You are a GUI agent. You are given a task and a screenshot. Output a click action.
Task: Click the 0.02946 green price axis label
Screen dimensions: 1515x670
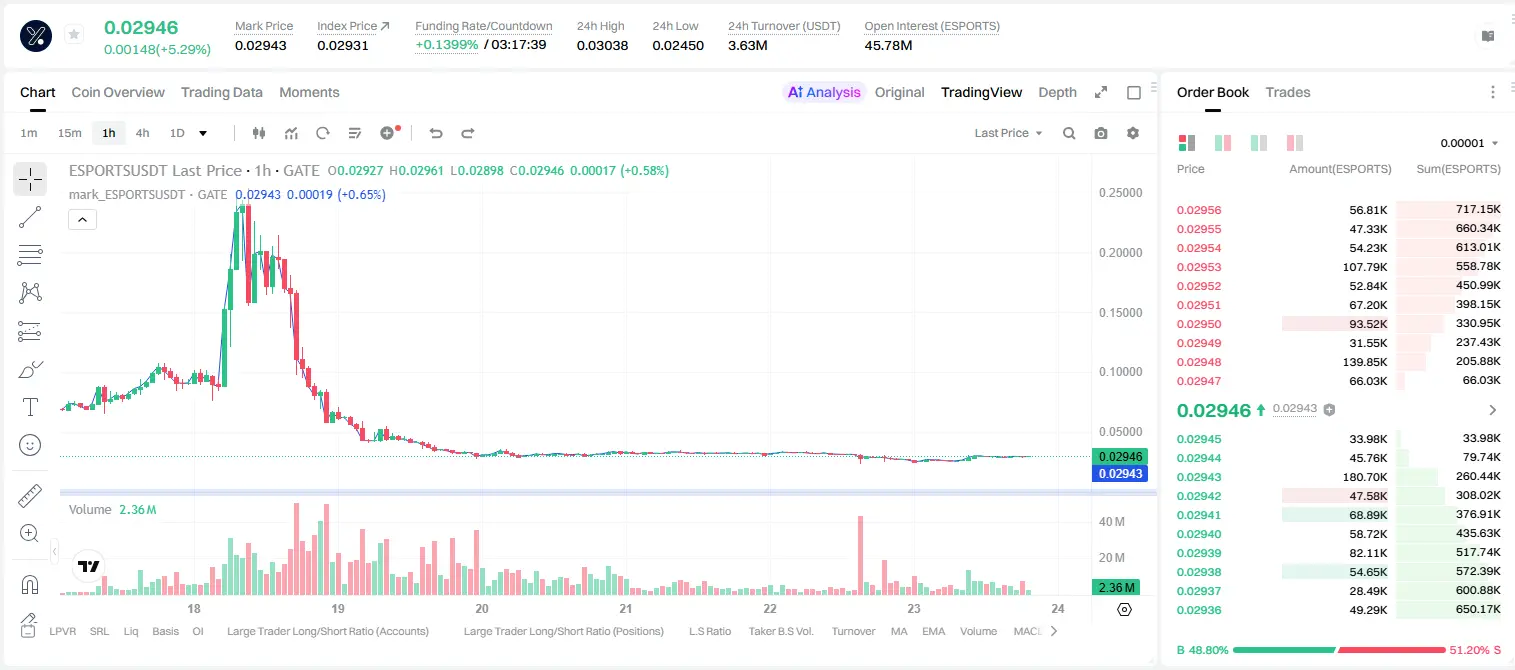[x=1119, y=456]
